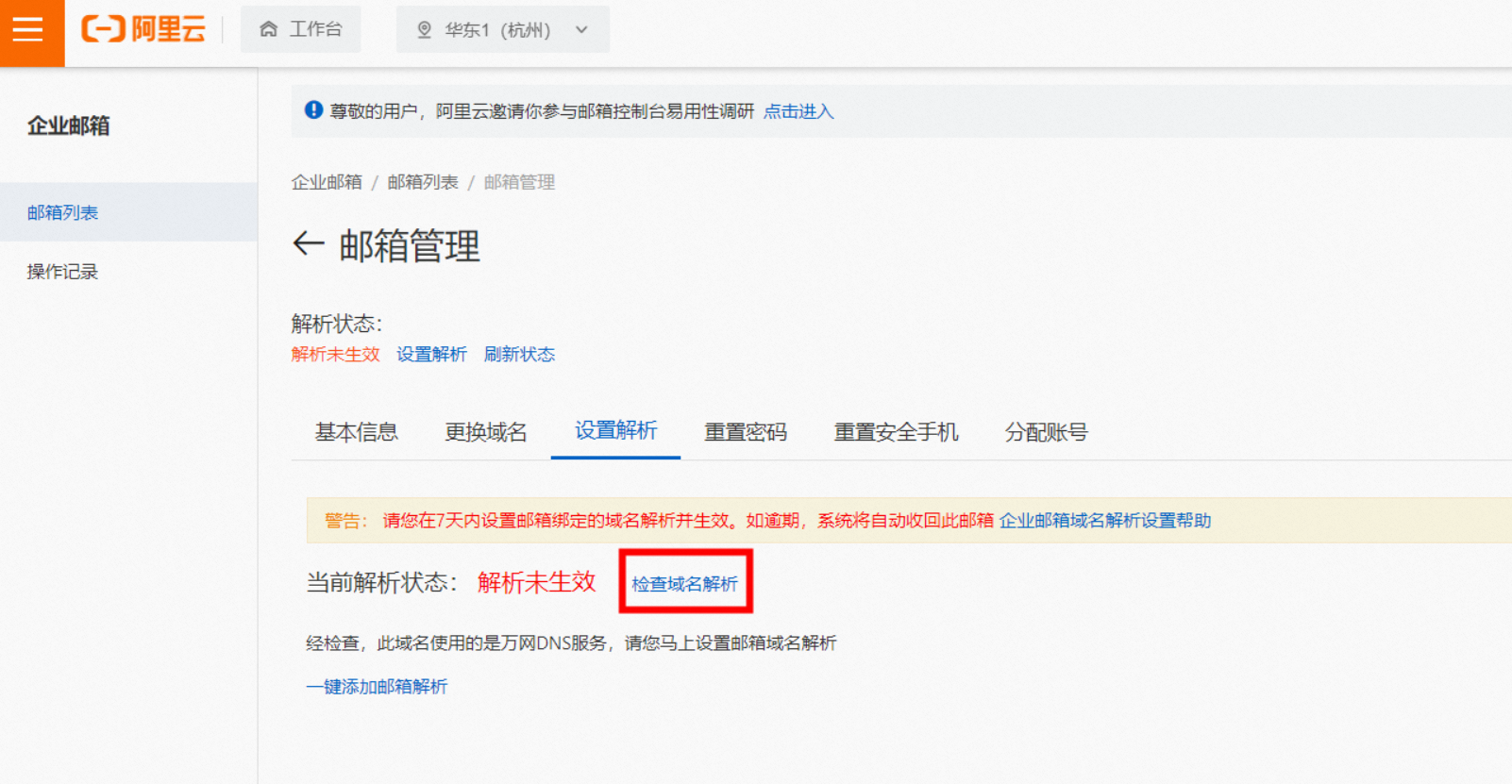Go to the 重置安全手机 tab
The height and width of the screenshot is (784, 1512).
pos(896,432)
